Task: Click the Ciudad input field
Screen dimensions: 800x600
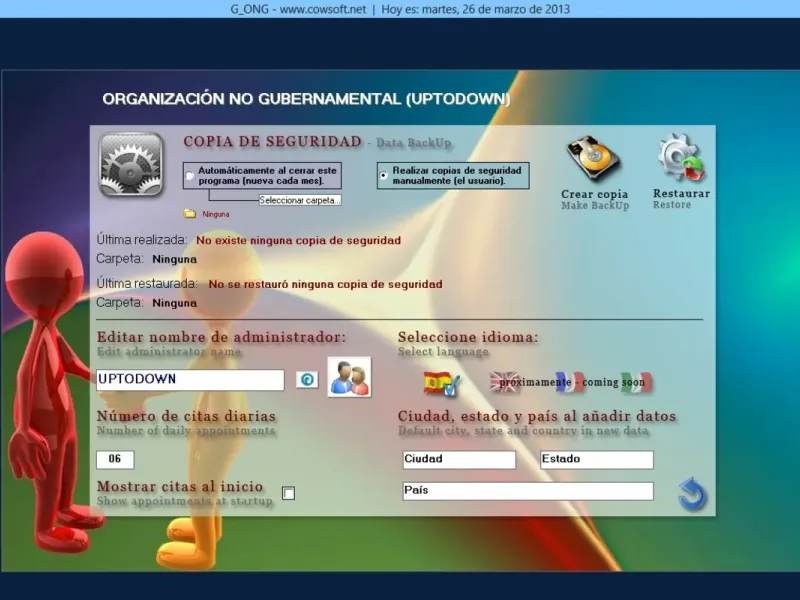Action: (x=459, y=460)
